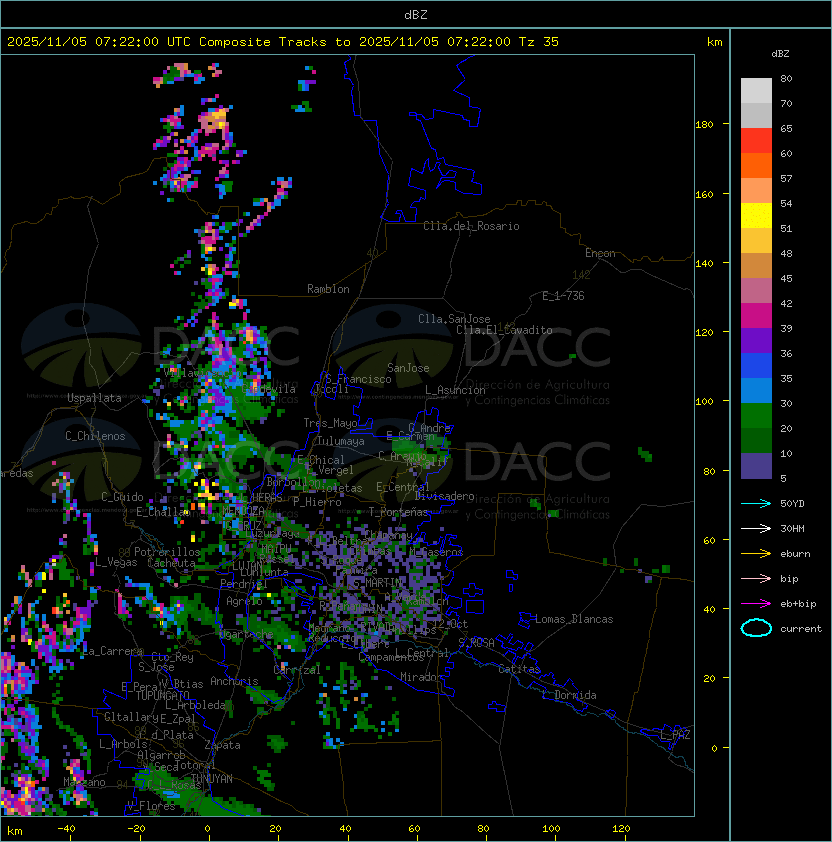Click the 'C_Chilenos' map label
Image resolution: width=832 pixels, height=842 pixels.
[95, 436]
